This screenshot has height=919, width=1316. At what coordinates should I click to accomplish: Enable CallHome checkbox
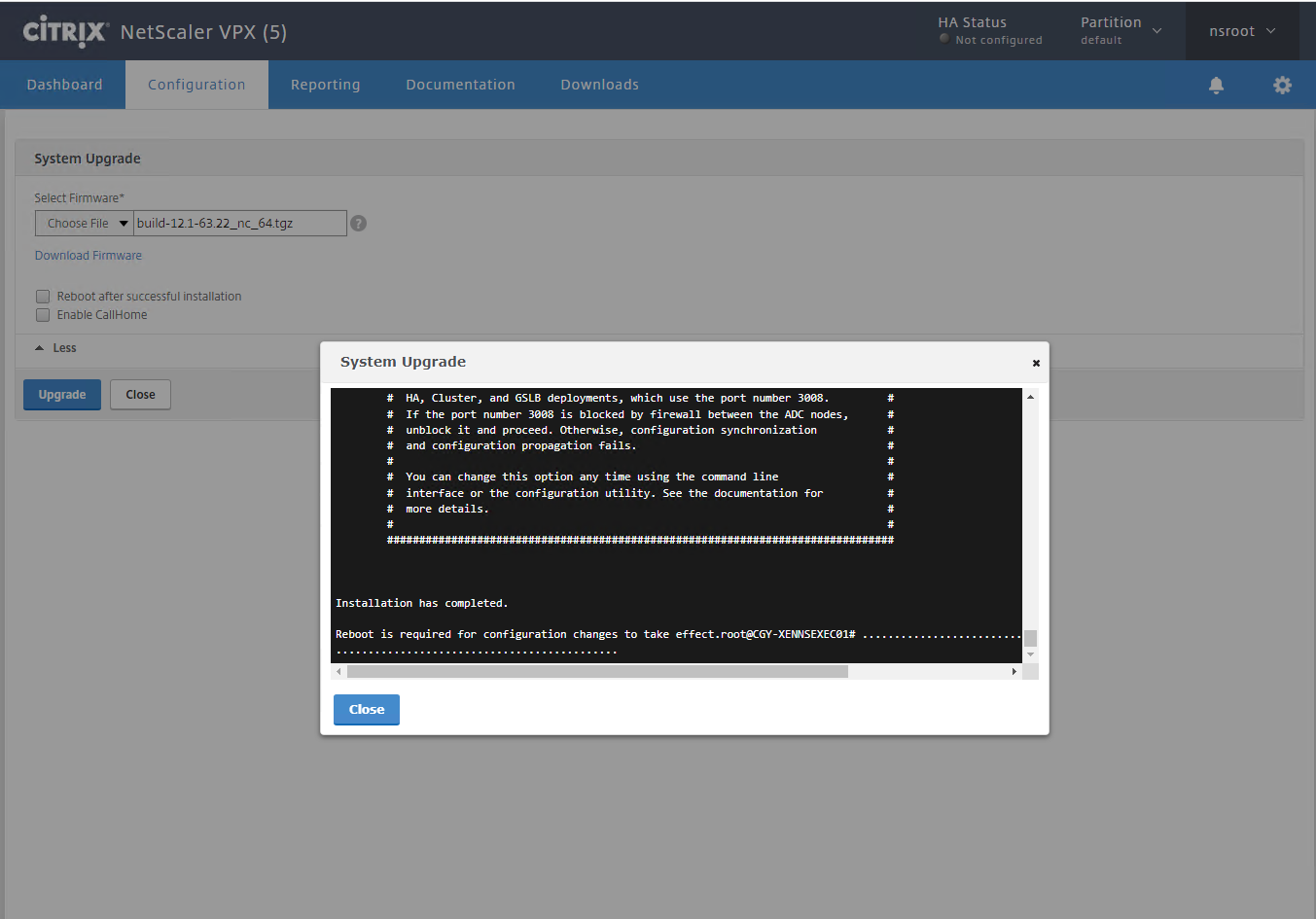pos(43,314)
